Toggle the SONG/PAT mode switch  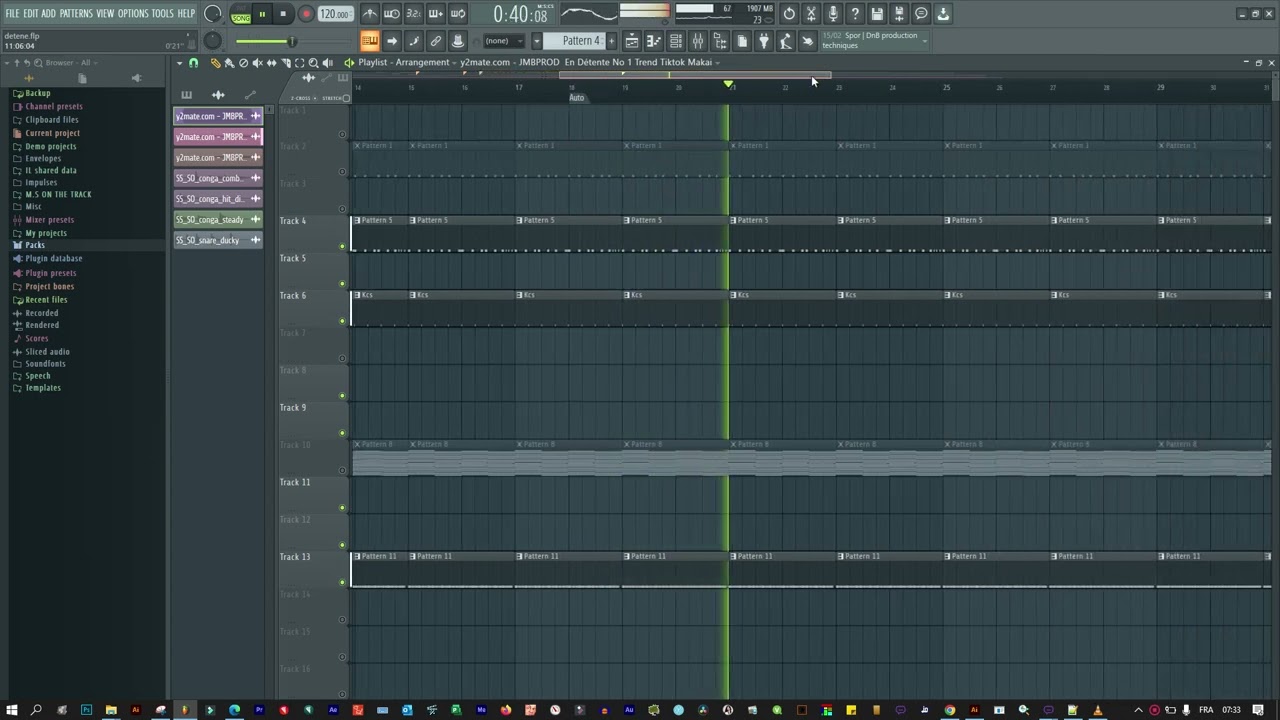tap(241, 15)
